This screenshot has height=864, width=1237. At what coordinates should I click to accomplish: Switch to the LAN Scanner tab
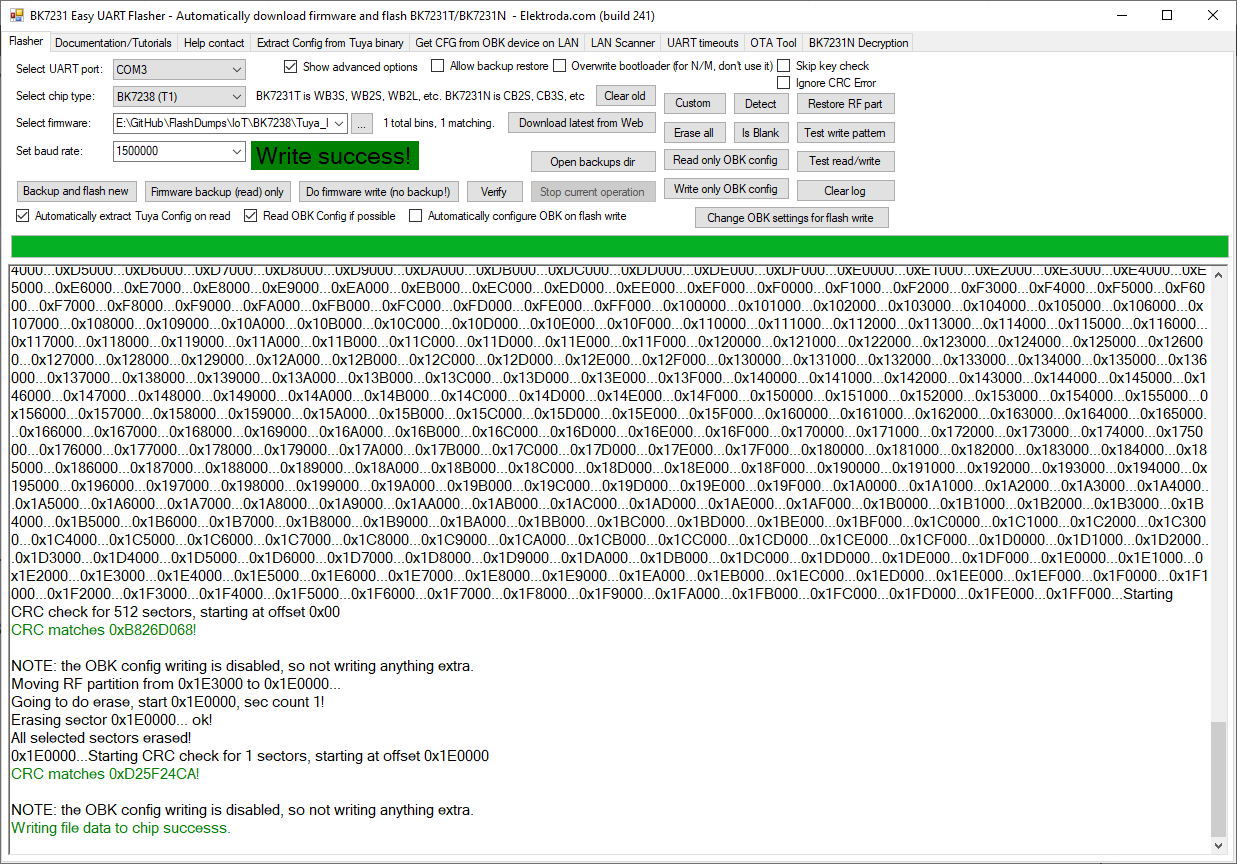623,43
